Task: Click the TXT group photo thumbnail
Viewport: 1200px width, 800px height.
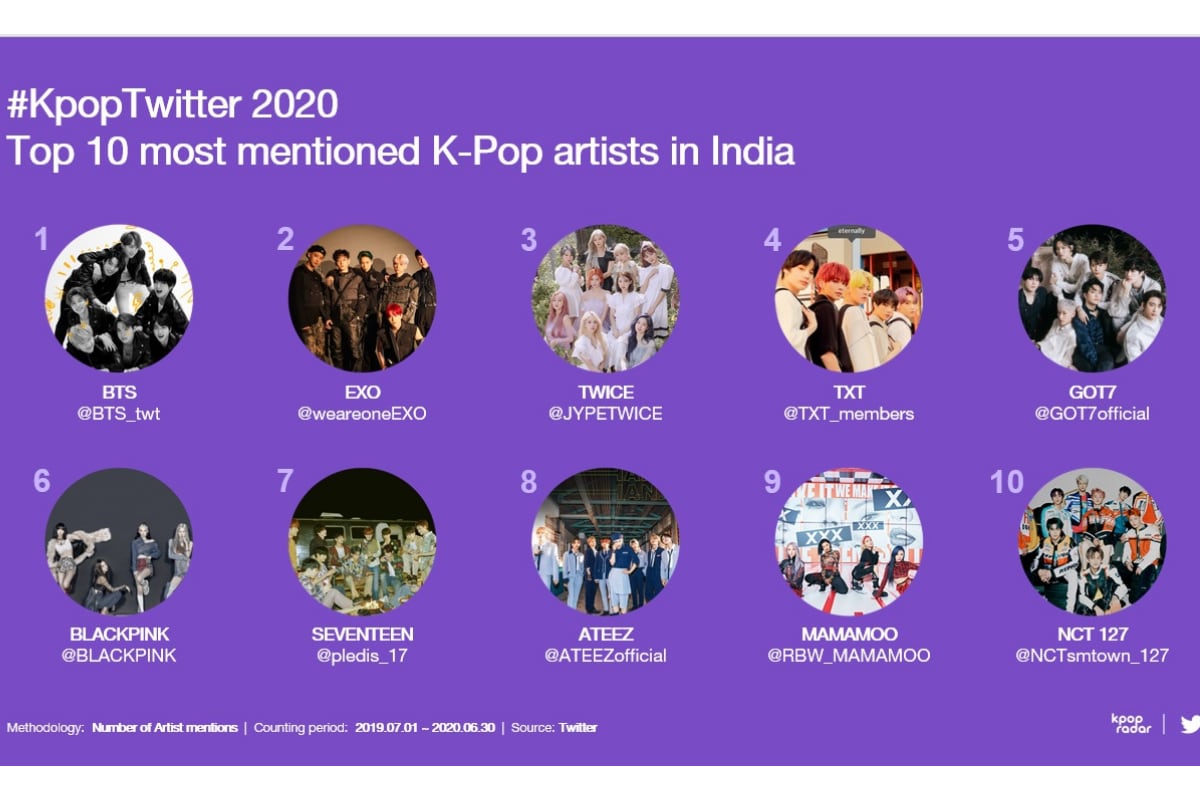Action: (849, 299)
